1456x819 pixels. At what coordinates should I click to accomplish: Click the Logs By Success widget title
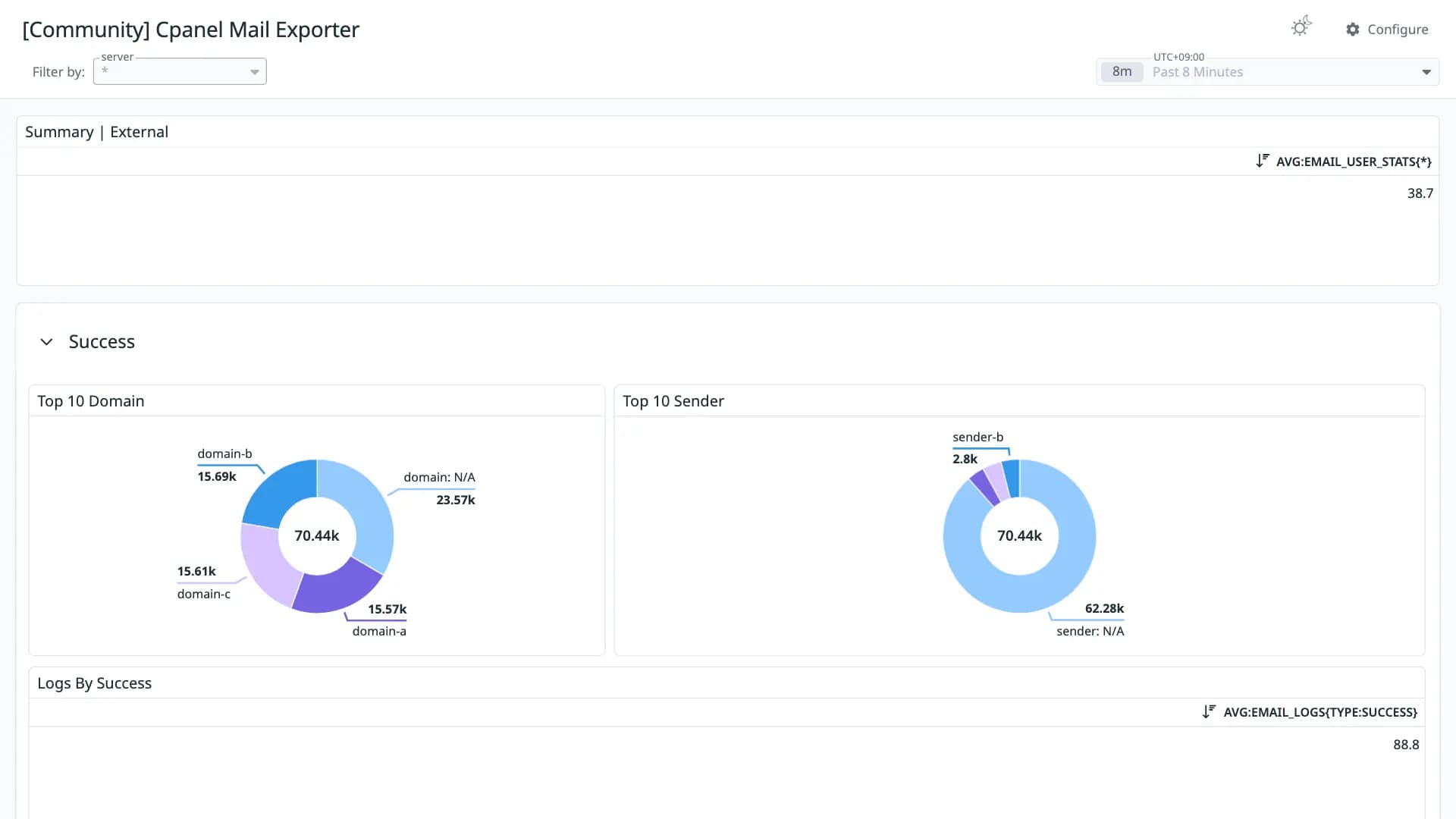pos(95,683)
